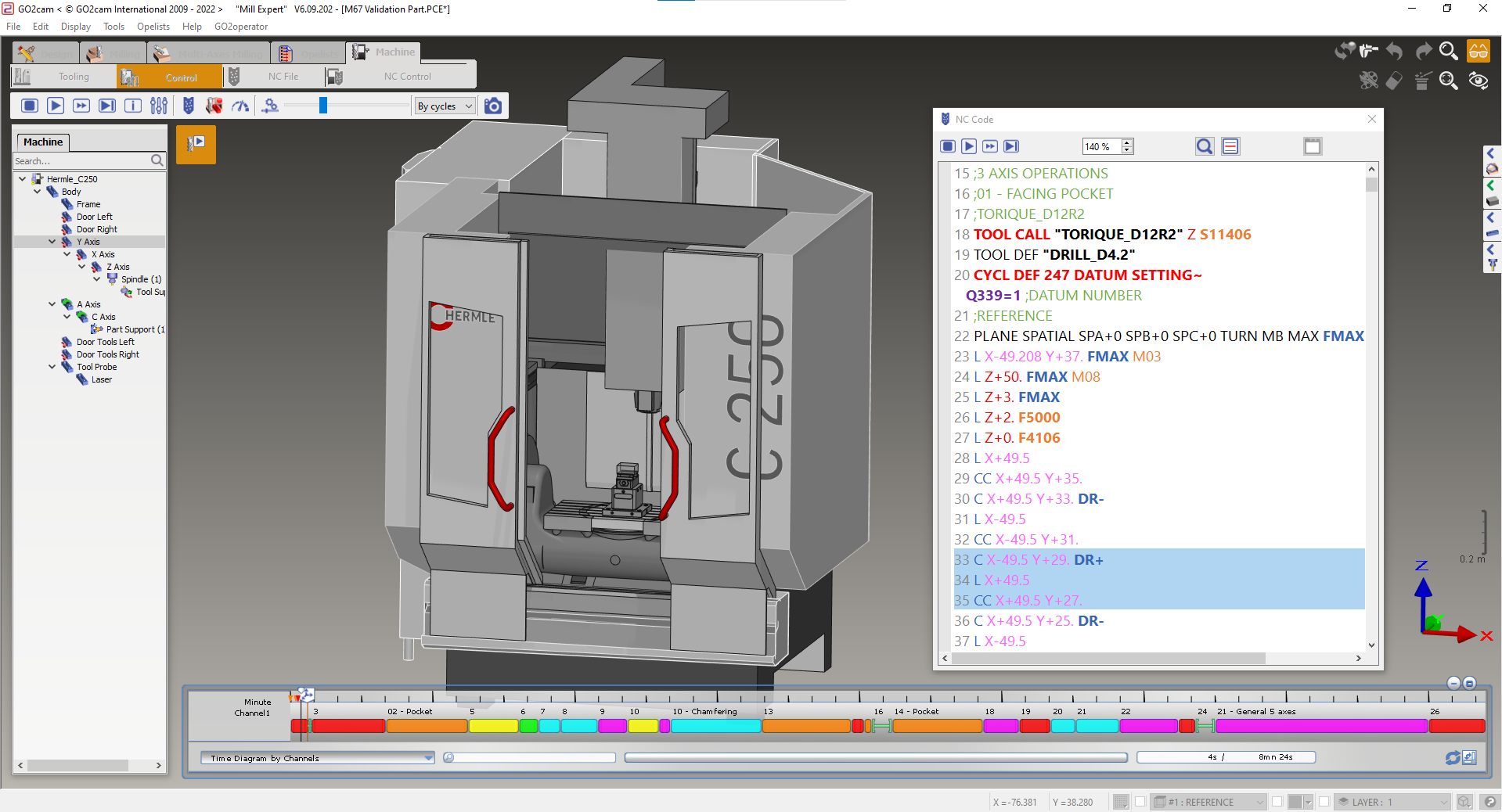Screen dimensions: 1502x812
Task: Collapse the Z Axis tree node
Action: pos(81,267)
